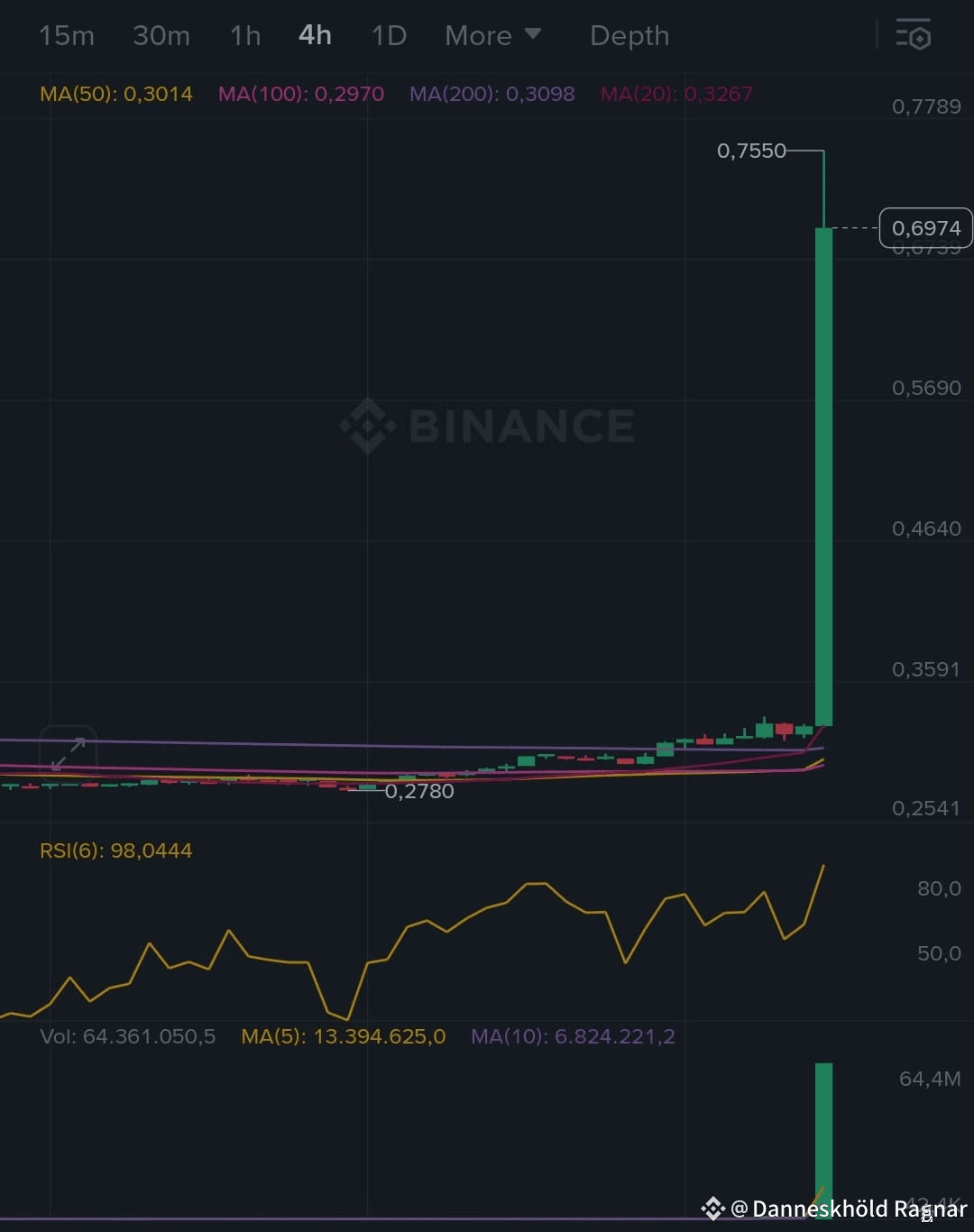Tap the 0,7550 high price label
This screenshot has width=974, height=1232.
[x=751, y=151]
